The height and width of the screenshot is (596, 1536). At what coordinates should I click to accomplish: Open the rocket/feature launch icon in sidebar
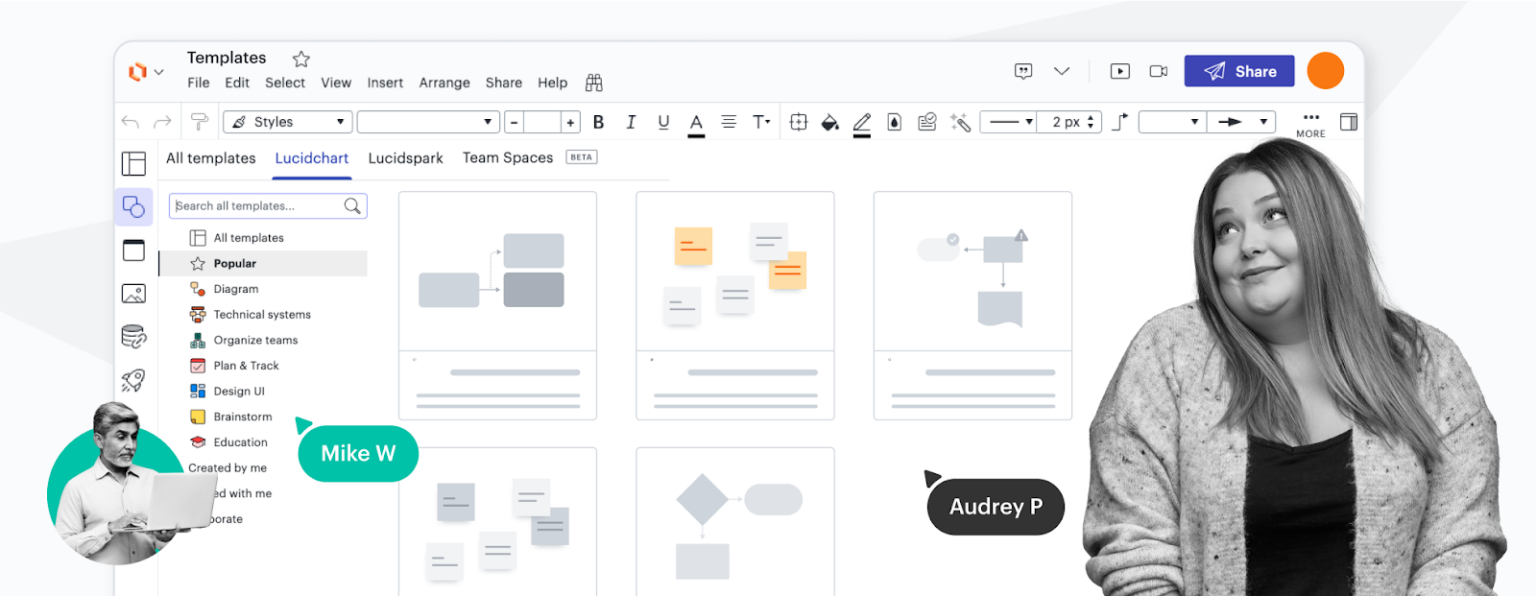[x=133, y=380]
